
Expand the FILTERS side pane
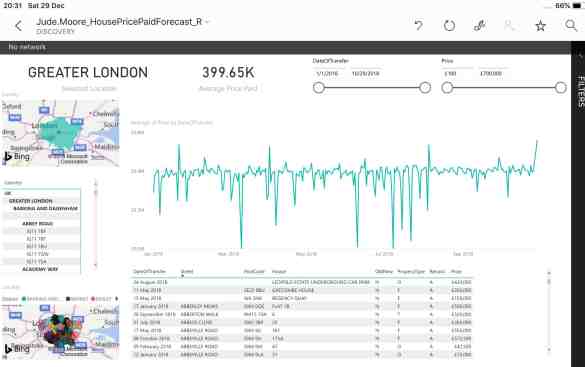pos(579,91)
